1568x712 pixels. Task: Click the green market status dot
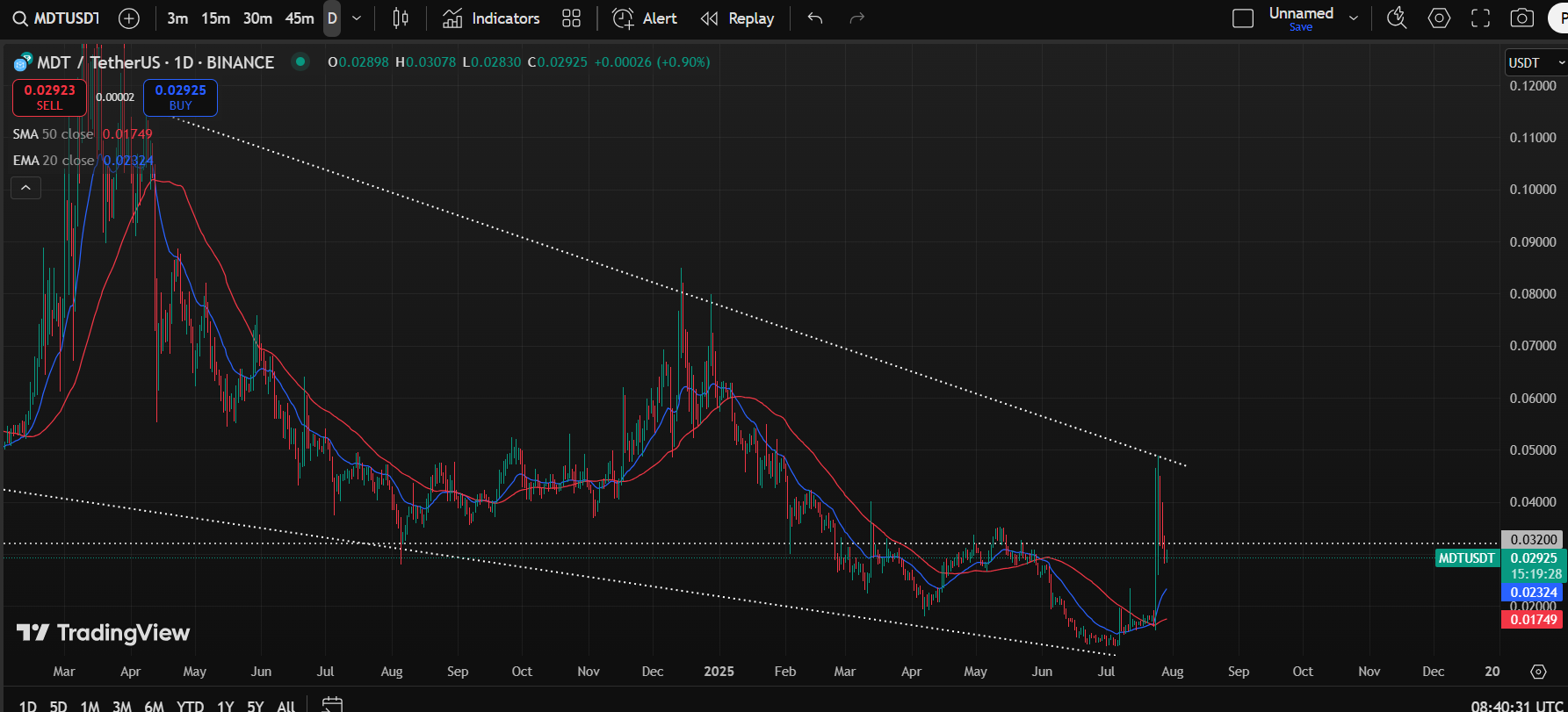click(300, 62)
